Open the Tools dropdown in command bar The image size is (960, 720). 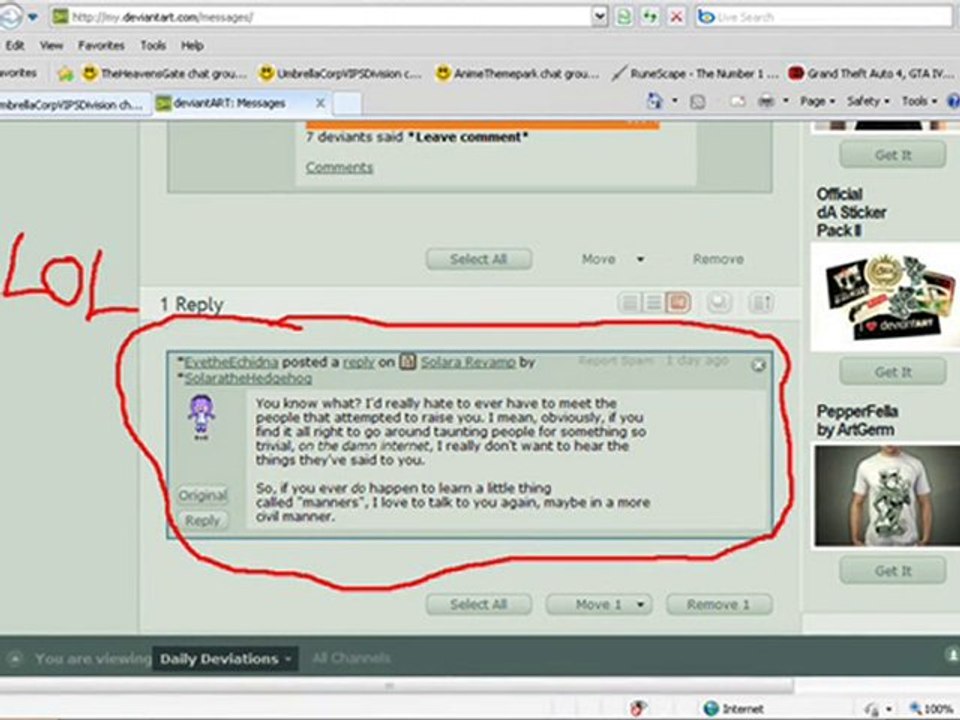[x=919, y=101]
